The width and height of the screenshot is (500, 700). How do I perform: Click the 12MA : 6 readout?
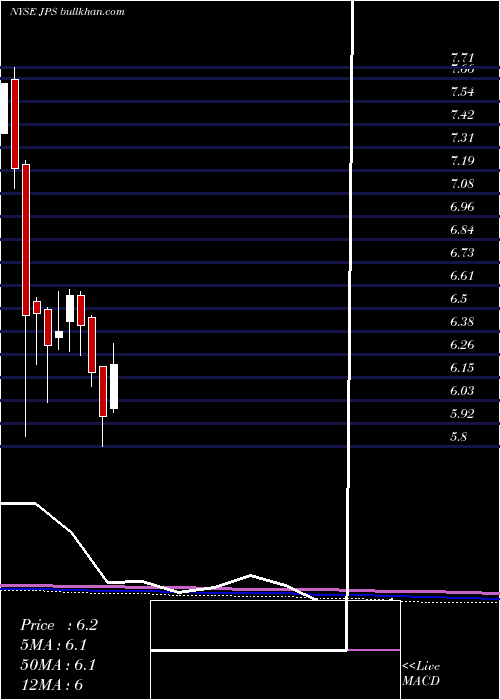[52, 685]
